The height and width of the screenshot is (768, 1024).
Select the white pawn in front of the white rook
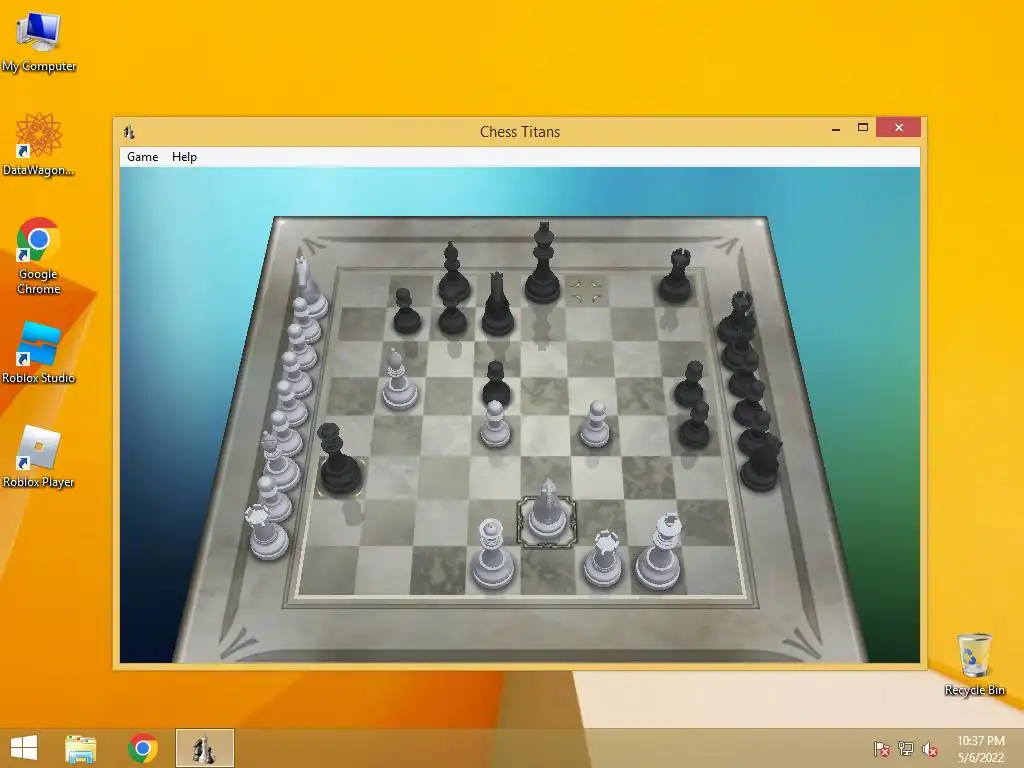[x=595, y=425]
